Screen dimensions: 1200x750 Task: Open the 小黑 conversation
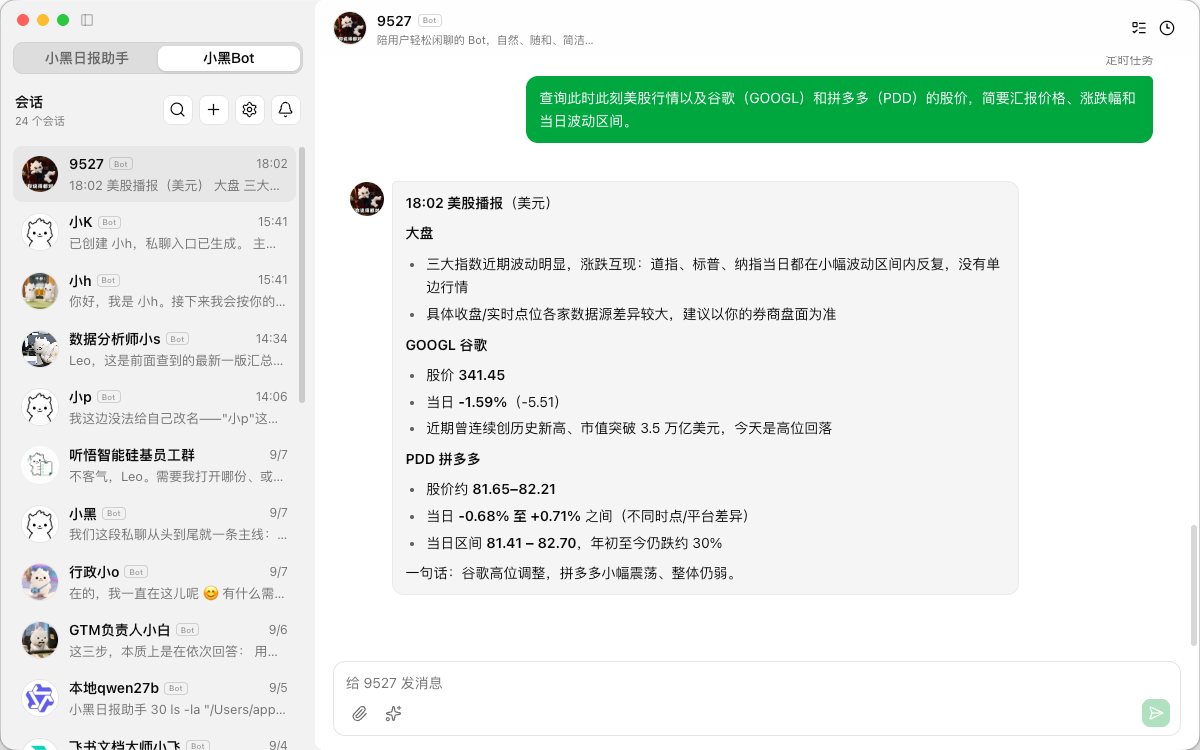(x=155, y=524)
